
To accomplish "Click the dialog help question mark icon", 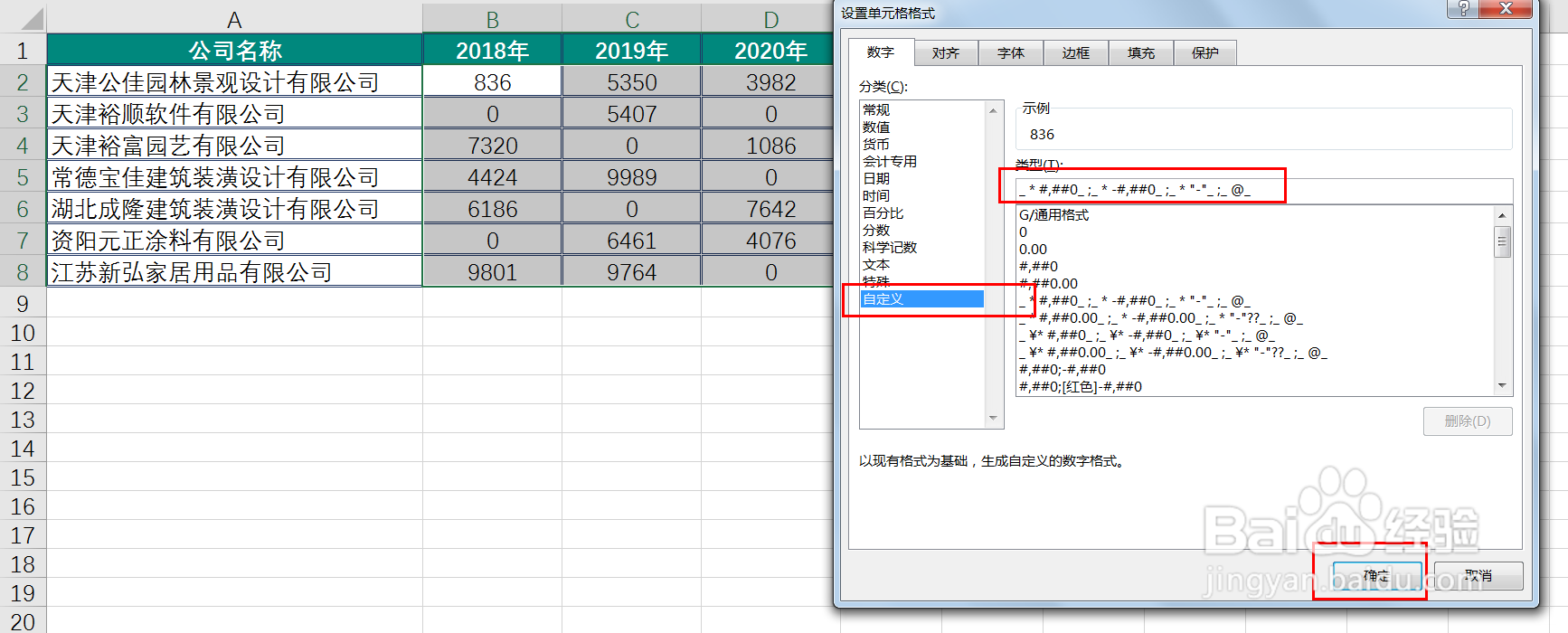I will coord(1463,9).
